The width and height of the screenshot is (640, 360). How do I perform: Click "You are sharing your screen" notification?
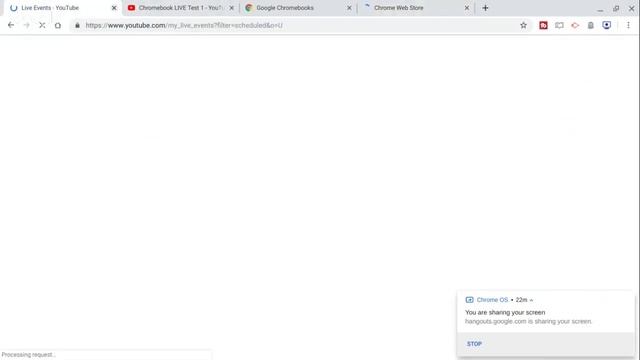click(x=505, y=312)
